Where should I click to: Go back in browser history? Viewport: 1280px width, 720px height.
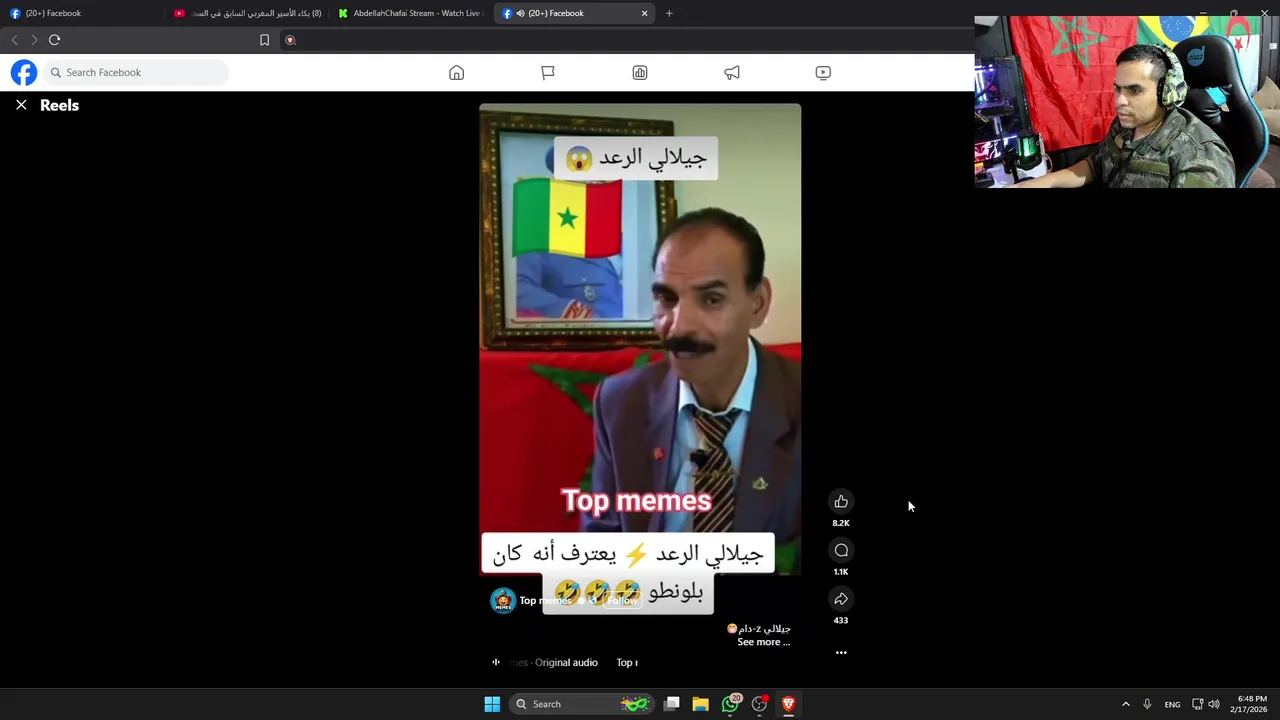tap(14, 40)
